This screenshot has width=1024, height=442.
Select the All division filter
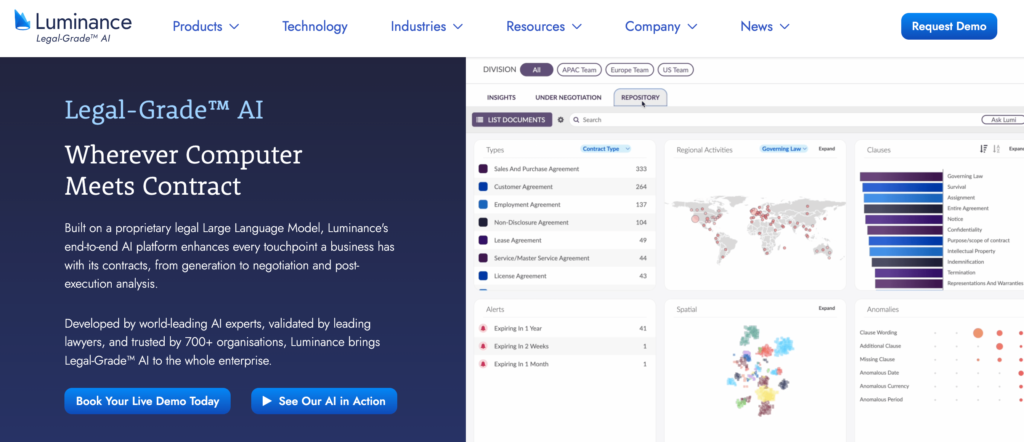pos(536,70)
